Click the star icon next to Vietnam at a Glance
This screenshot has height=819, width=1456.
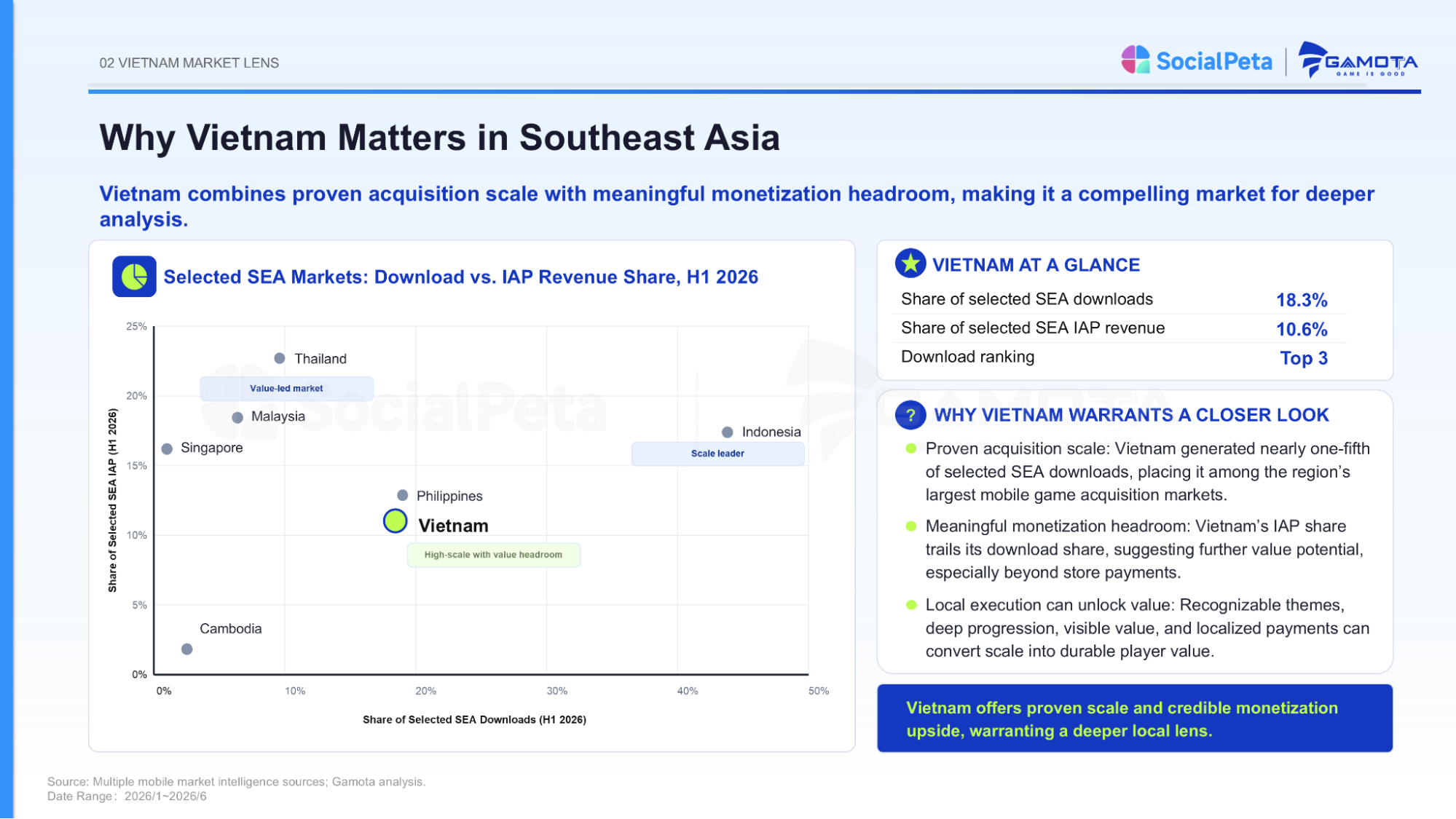point(910,264)
